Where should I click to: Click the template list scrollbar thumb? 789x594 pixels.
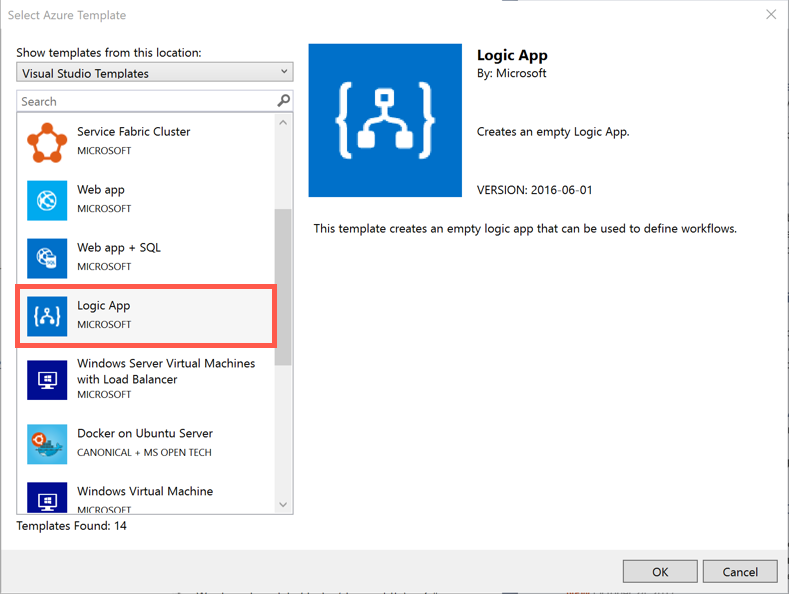(x=283, y=287)
